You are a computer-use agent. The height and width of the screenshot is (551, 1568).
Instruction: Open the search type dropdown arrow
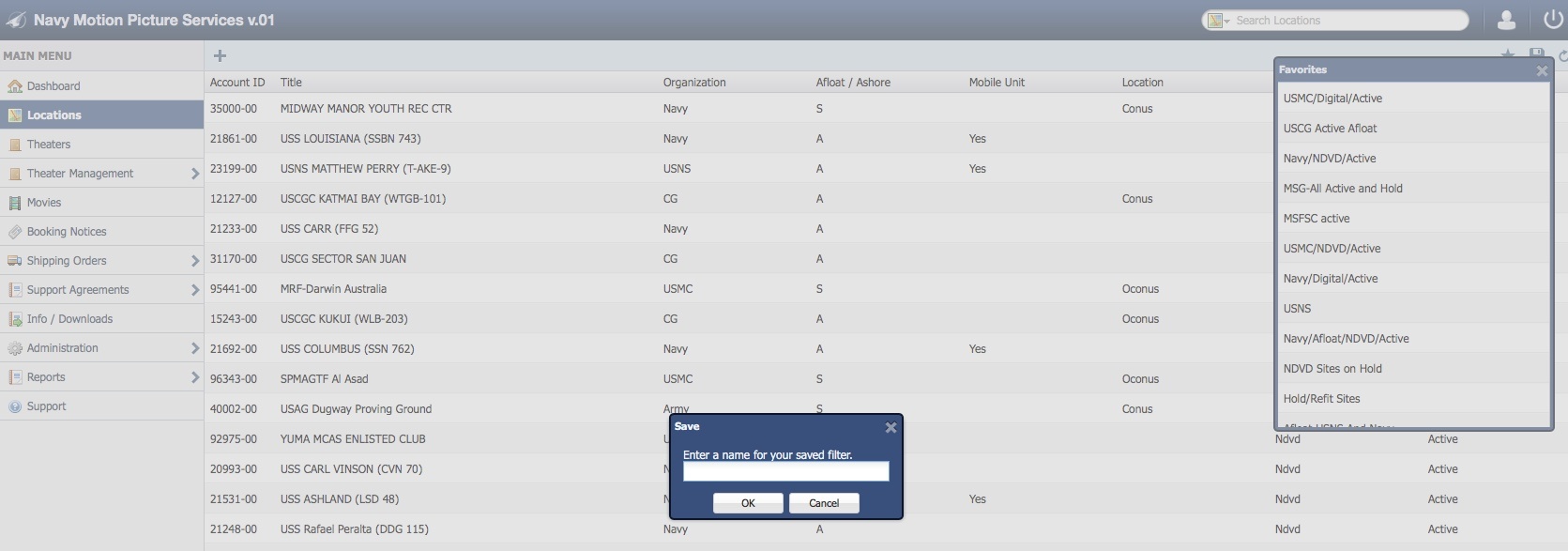(1226, 21)
